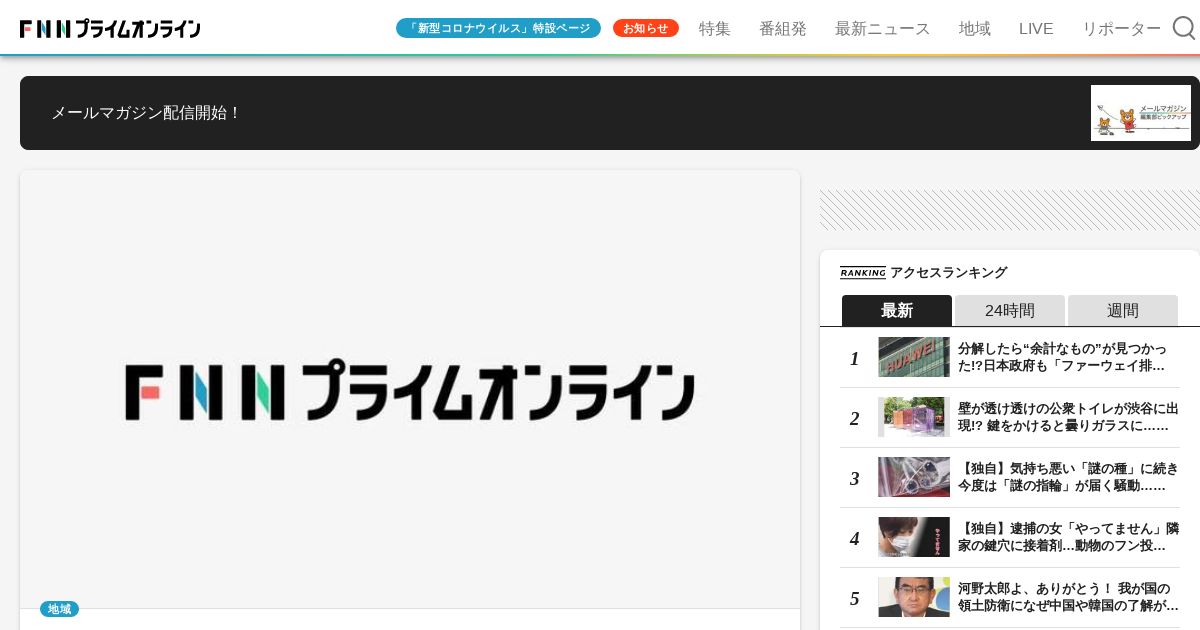1200x630 pixels.
Task: Click rank number 3
Action: coord(854,478)
